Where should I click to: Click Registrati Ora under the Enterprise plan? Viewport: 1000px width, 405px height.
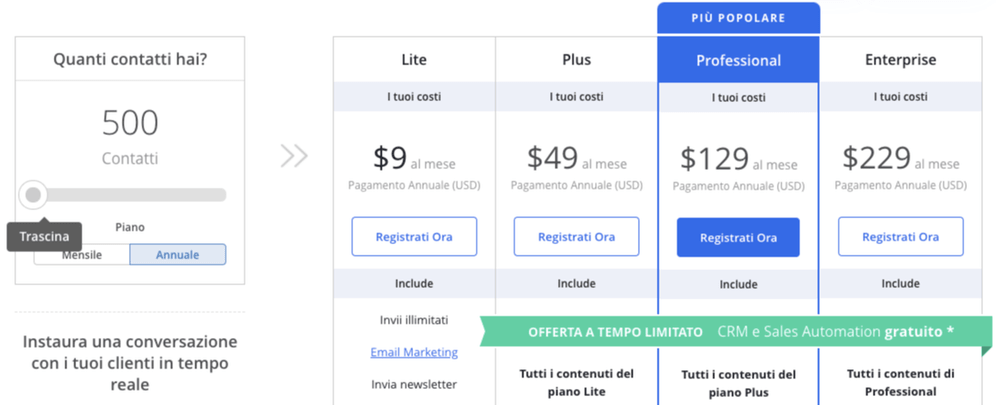901,237
